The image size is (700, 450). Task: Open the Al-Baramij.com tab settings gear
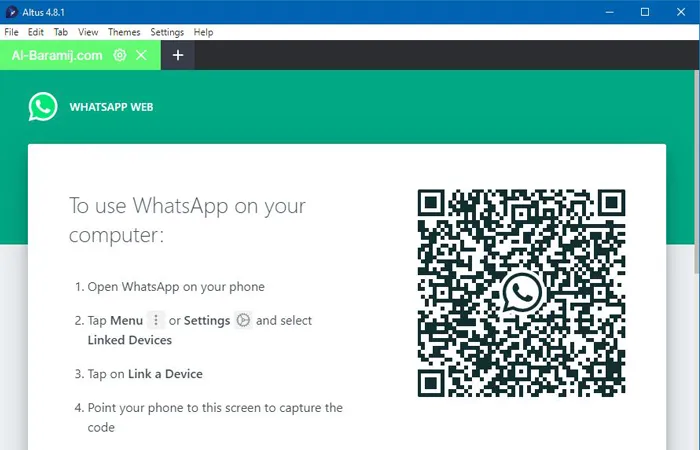point(120,55)
